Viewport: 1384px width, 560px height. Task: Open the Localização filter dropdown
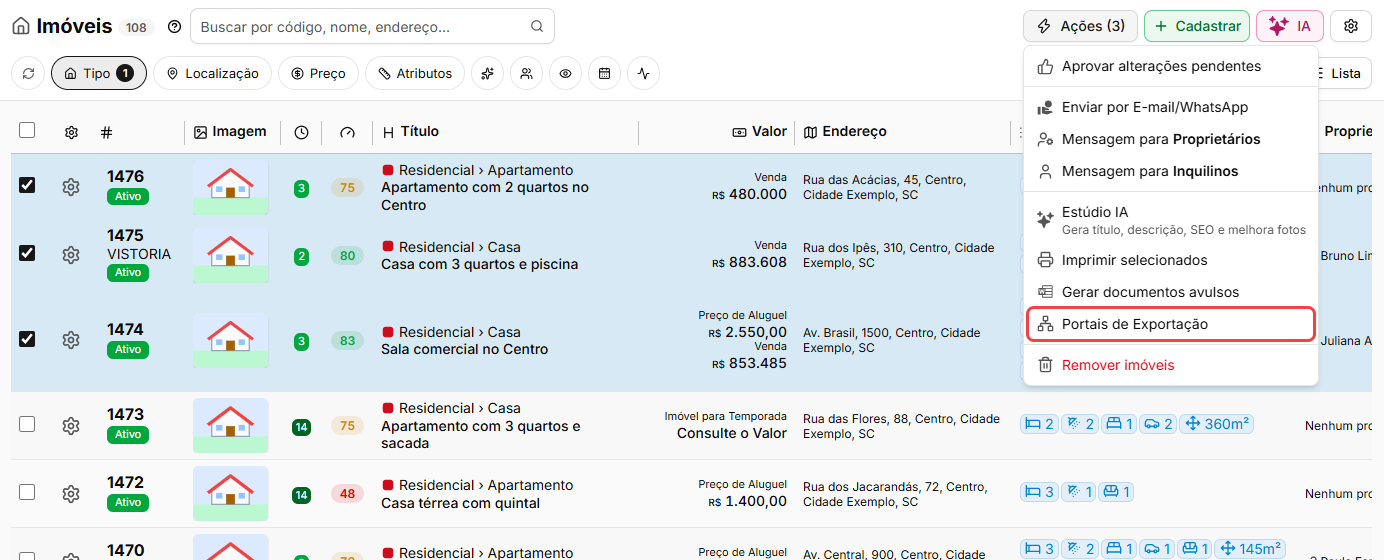tap(212, 73)
